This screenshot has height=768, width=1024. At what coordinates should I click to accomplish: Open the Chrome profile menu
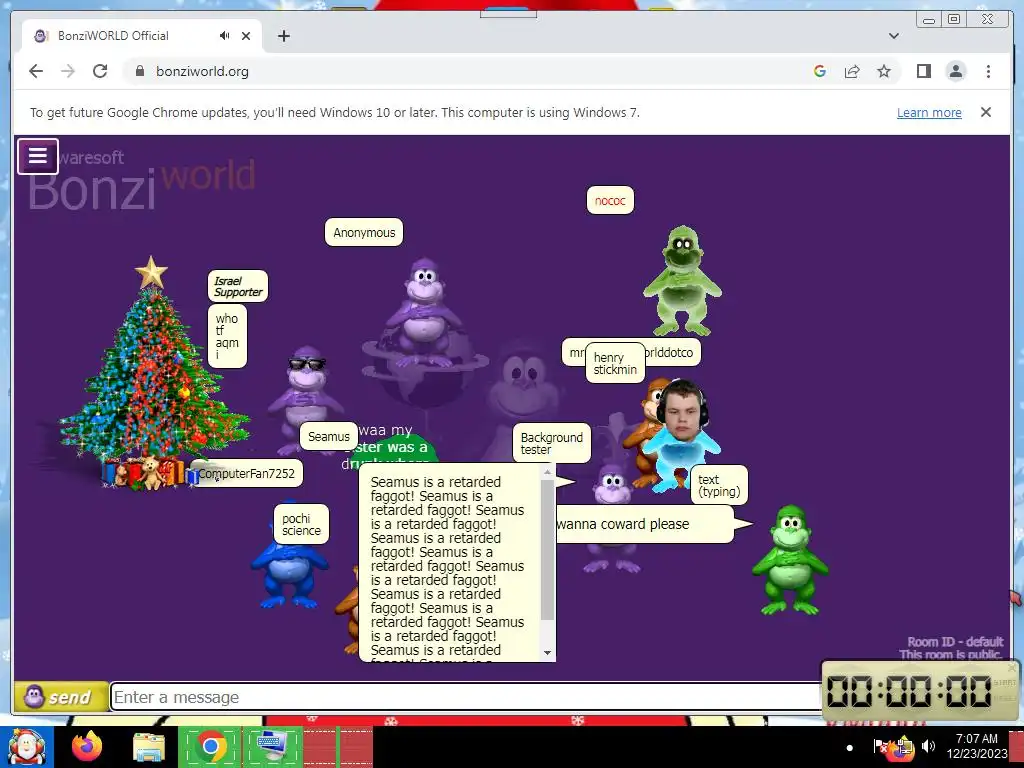click(955, 71)
